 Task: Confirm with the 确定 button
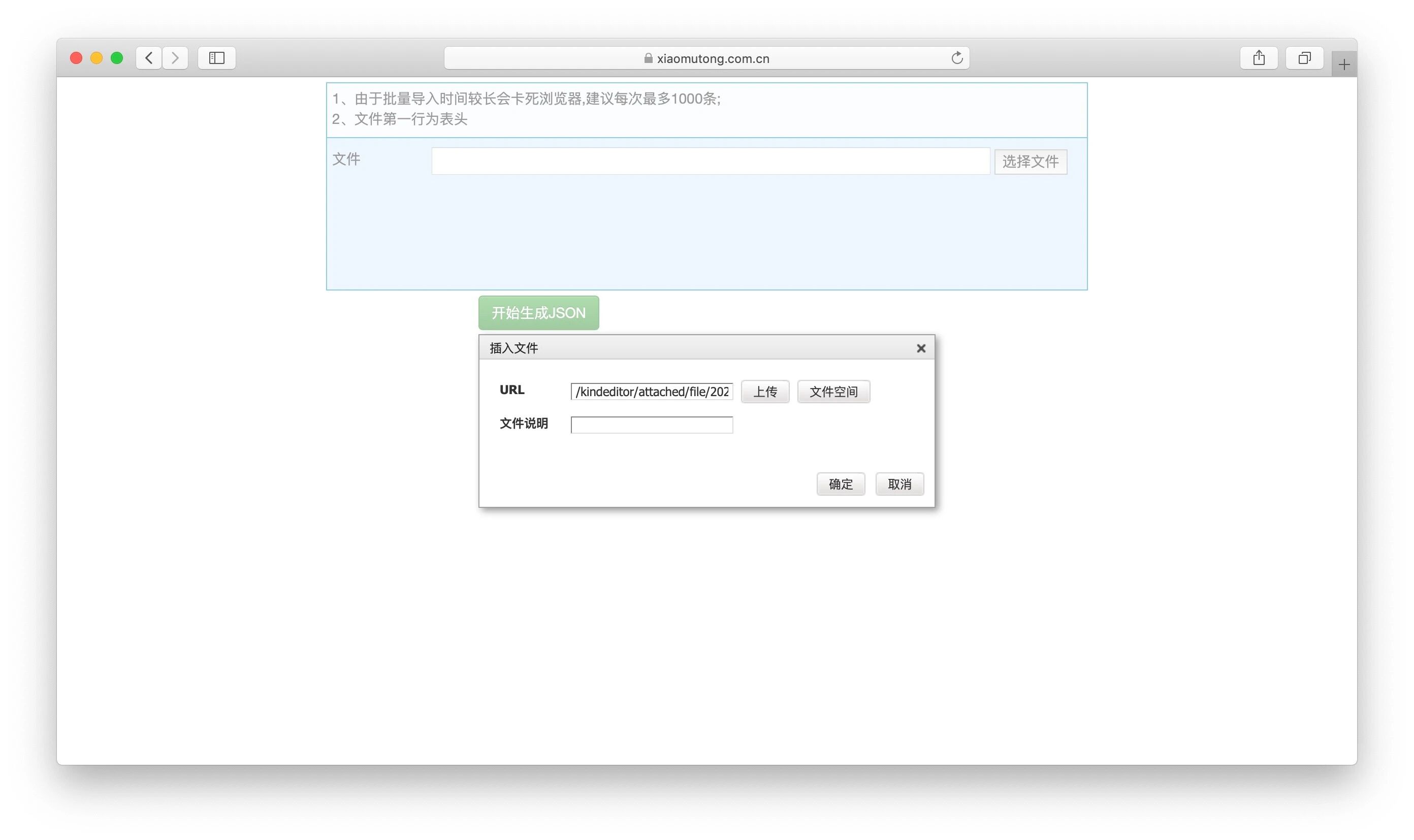coord(840,484)
